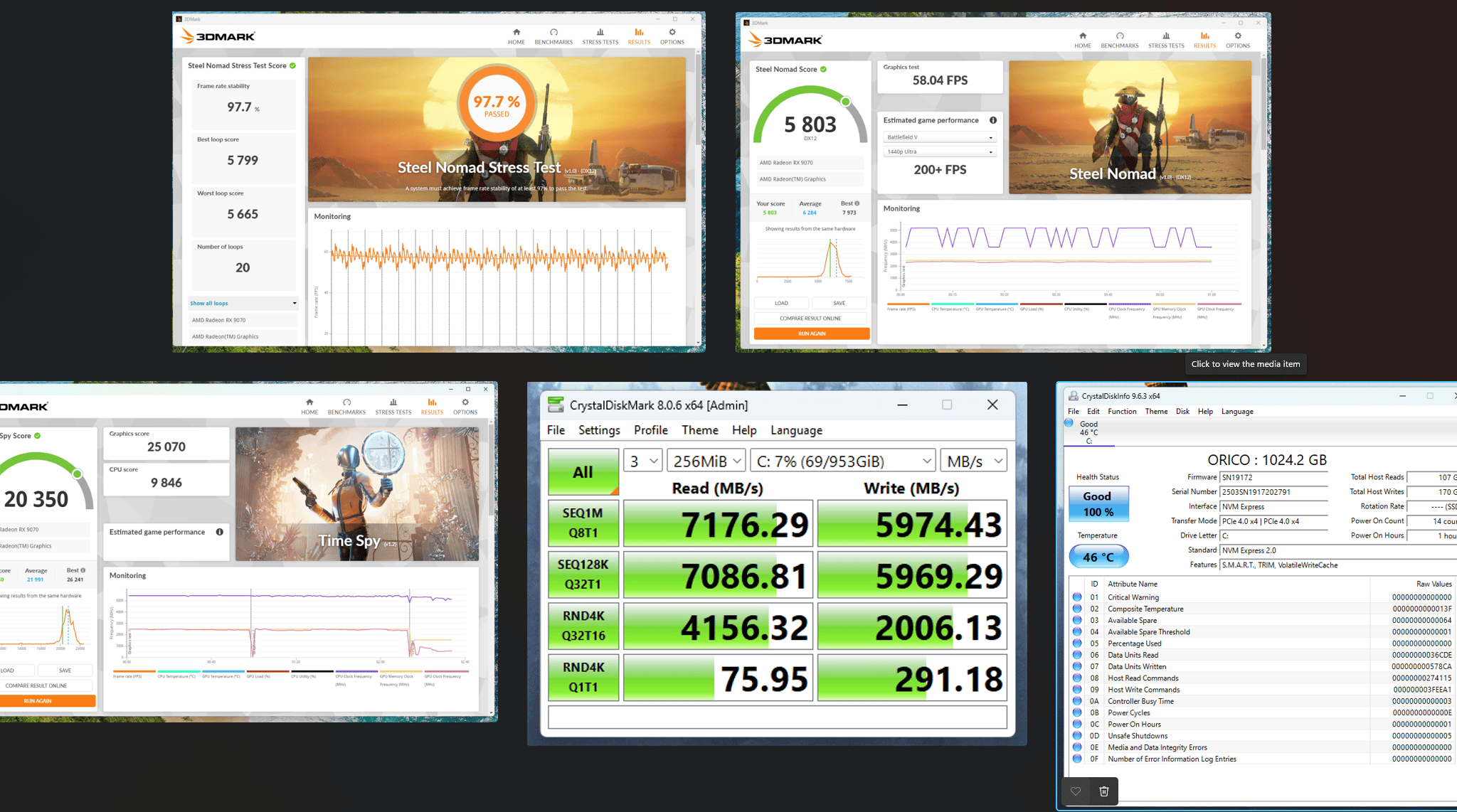
Task: Run the SEQ128K Q32T1 test
Action: [x=583, y=575]
